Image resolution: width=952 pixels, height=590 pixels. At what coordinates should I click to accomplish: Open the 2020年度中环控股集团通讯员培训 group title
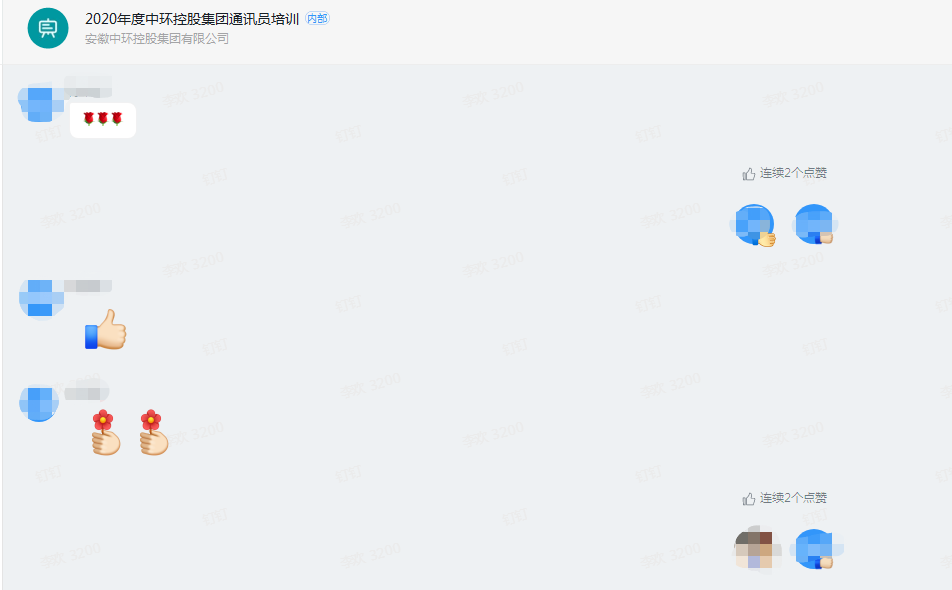coord(192,19)
